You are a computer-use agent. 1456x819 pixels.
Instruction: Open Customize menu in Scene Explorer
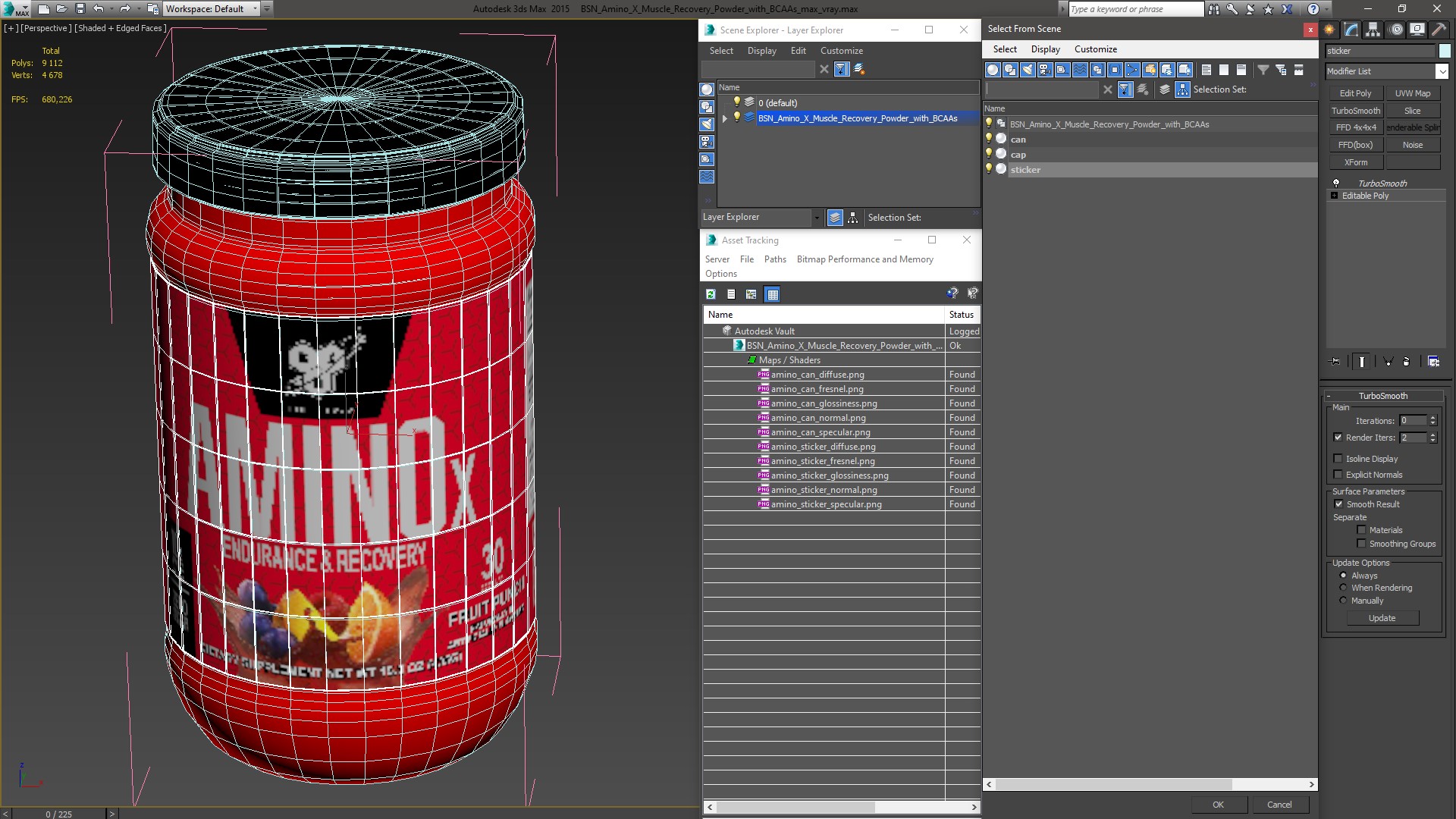[841, 51]
